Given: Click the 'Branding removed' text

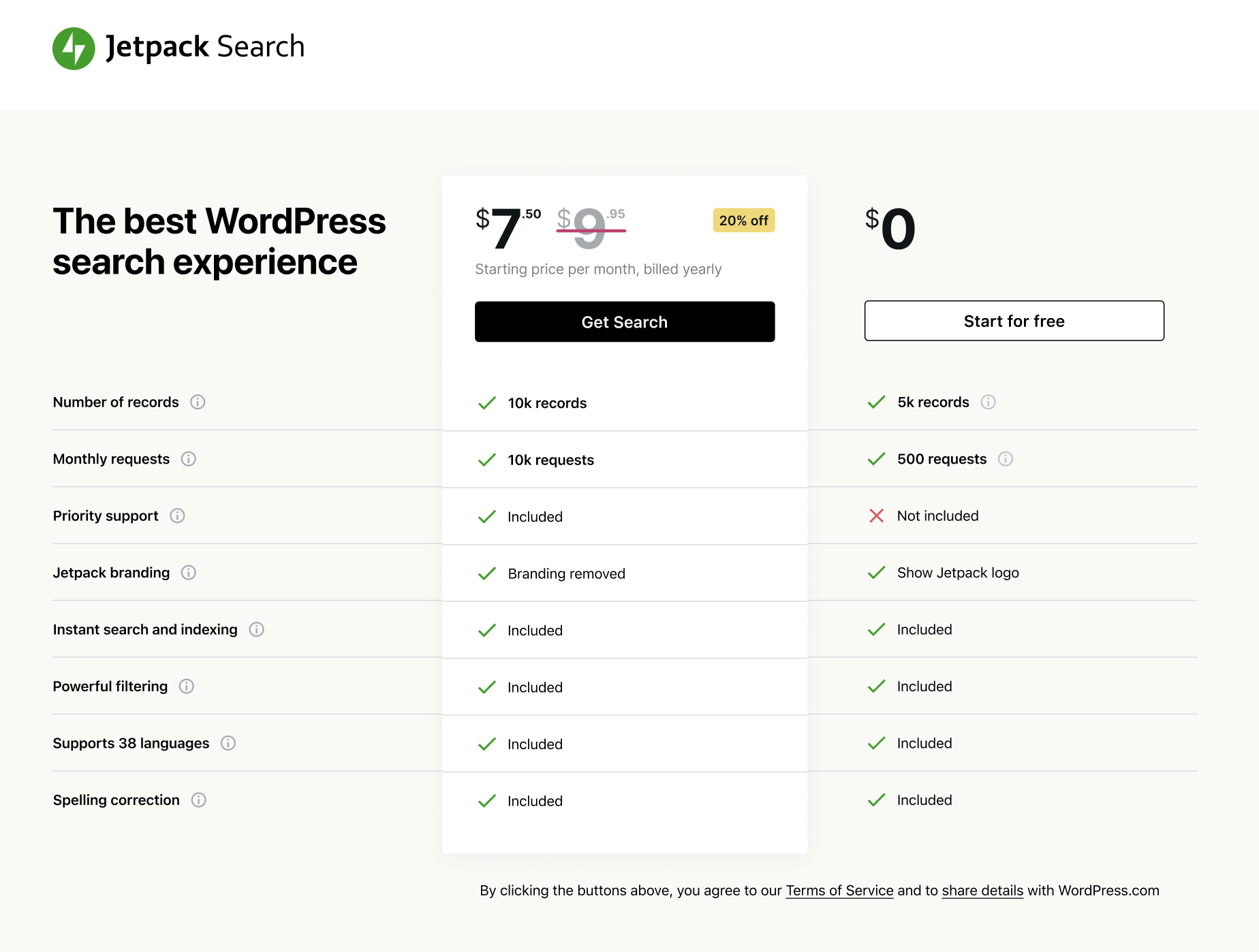Looking at the screenshot, I should click(566, 573).
